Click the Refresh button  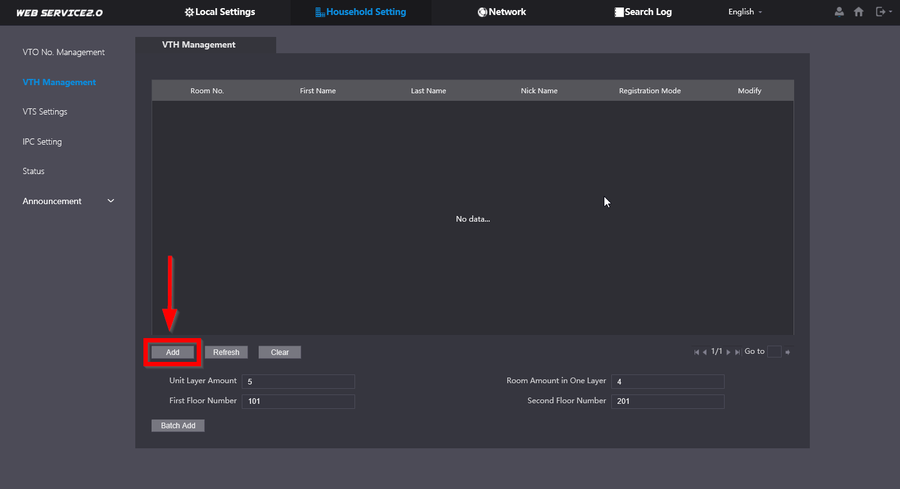pyautogui.click(x=226, y=352)
